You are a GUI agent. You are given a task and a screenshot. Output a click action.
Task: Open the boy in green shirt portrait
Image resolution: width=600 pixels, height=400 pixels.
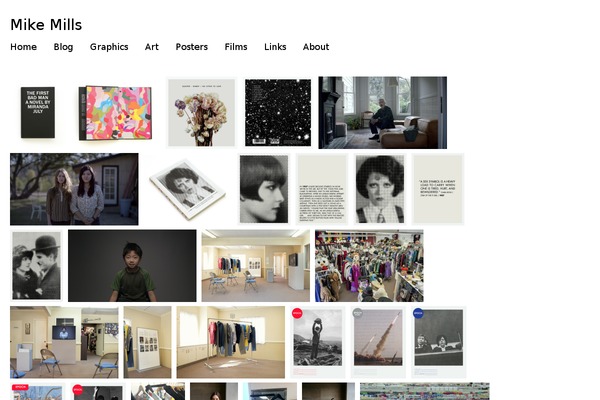(x=132, y=266)
